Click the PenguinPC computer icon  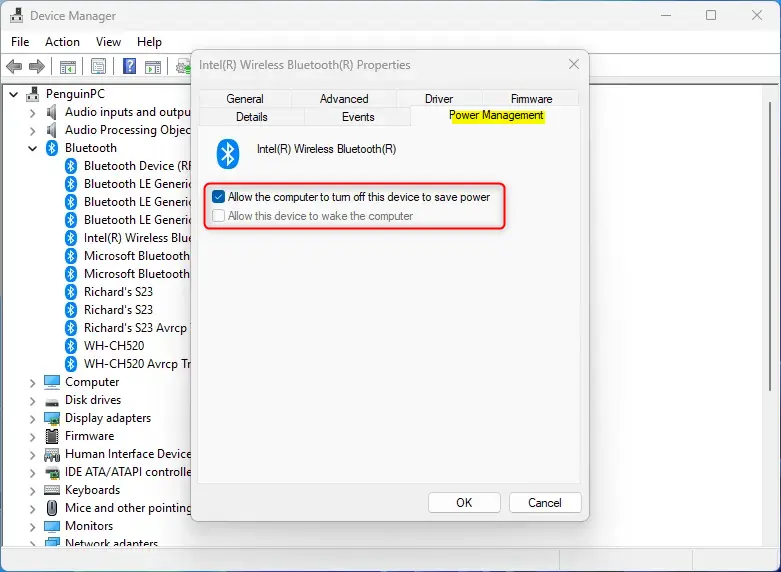tap(33, 94)
